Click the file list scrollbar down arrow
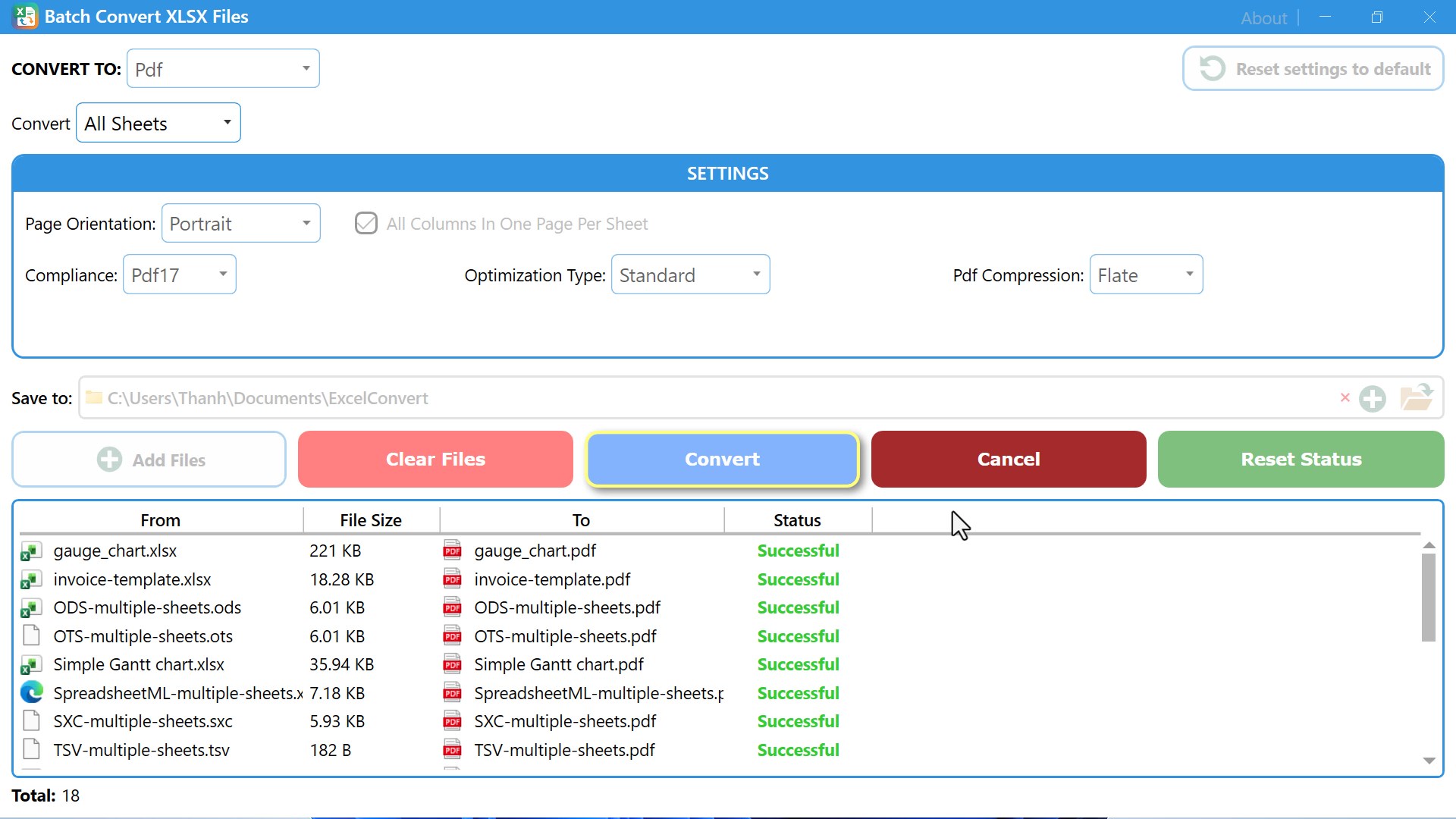The image size is (1456, 819). [1429, 761]
